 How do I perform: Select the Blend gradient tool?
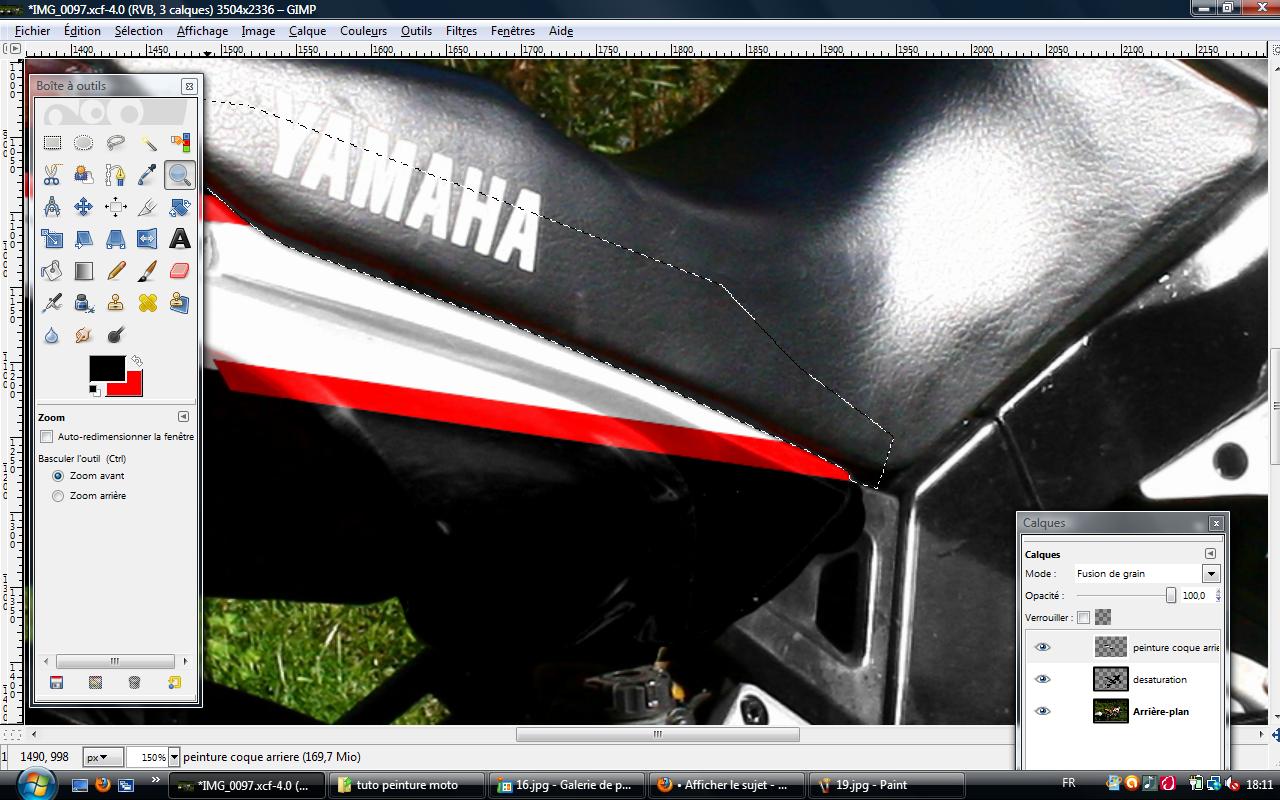click(x=84, y=271)
